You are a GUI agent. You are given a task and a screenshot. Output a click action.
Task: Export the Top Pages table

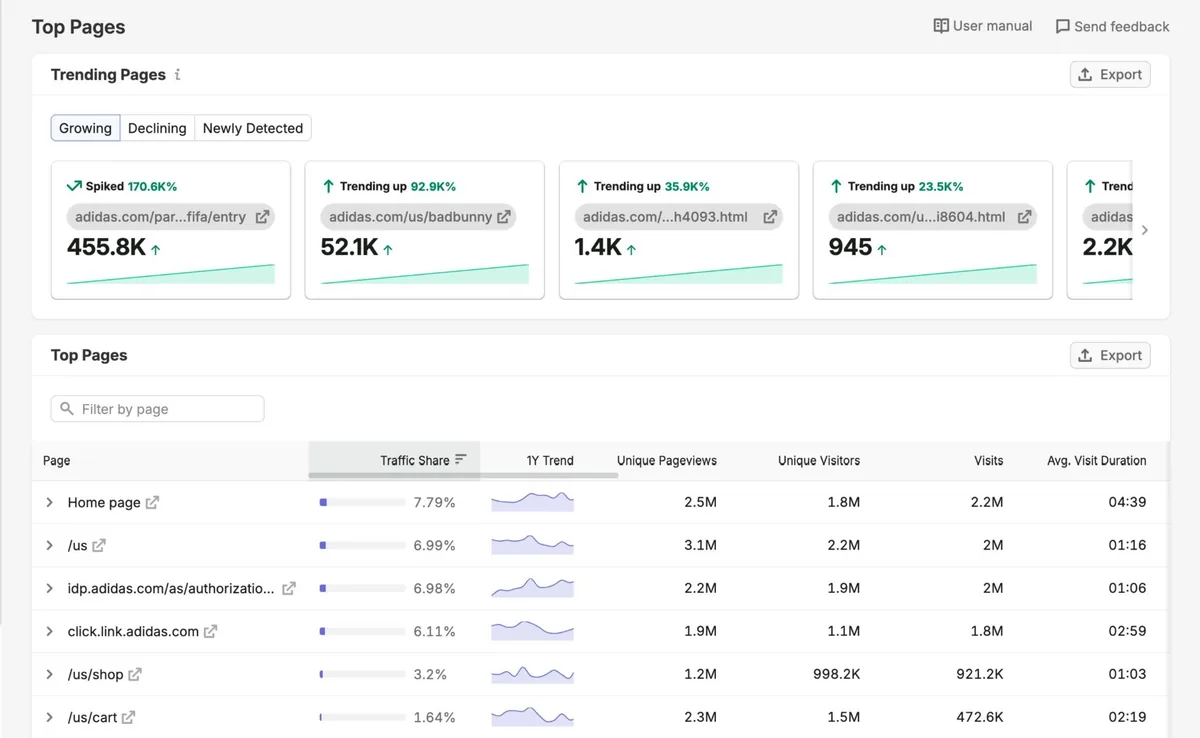[x=1110, y=356]
